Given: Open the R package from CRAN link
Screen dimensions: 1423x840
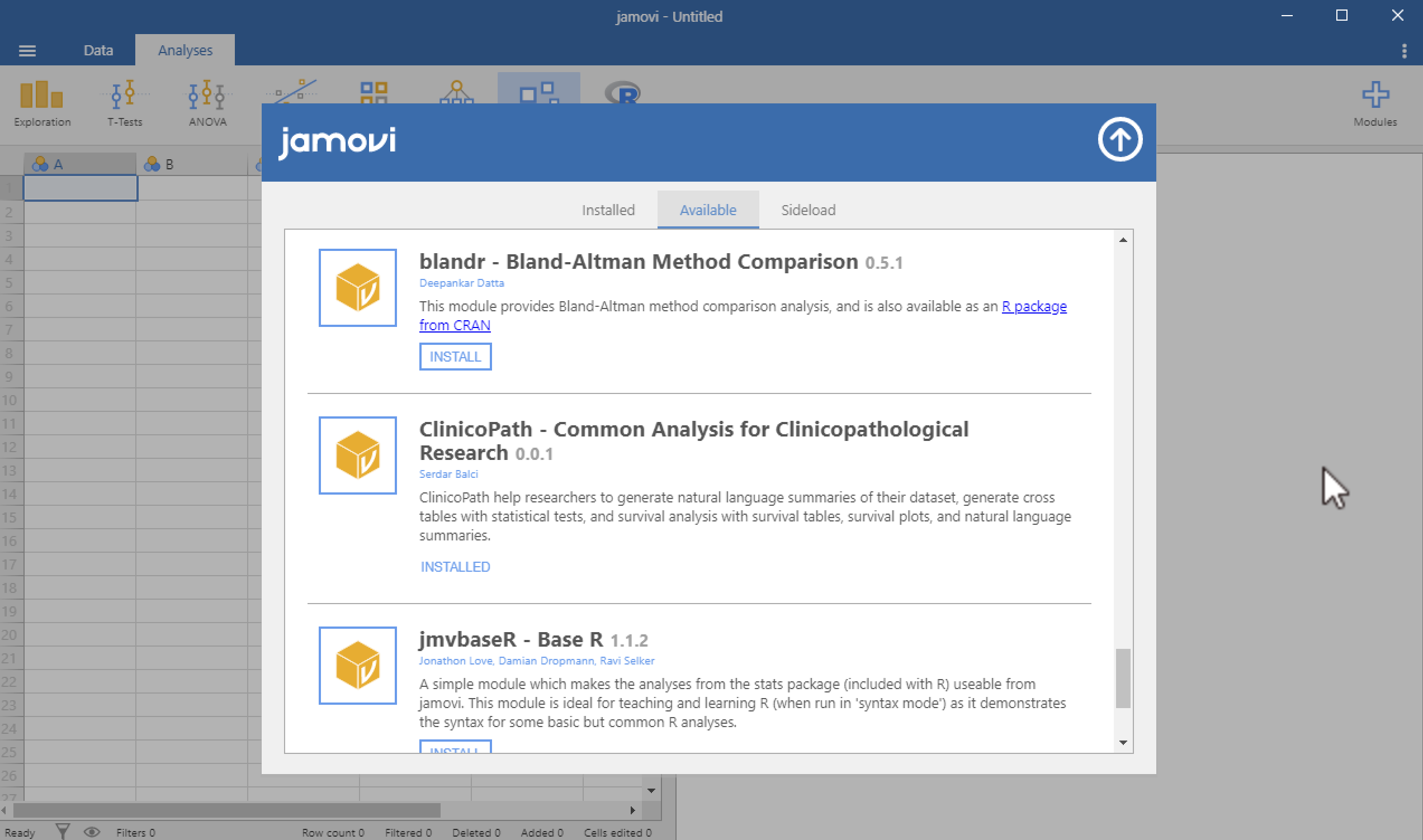Looking at the screenshot, I should click(x=1033, y=306).
